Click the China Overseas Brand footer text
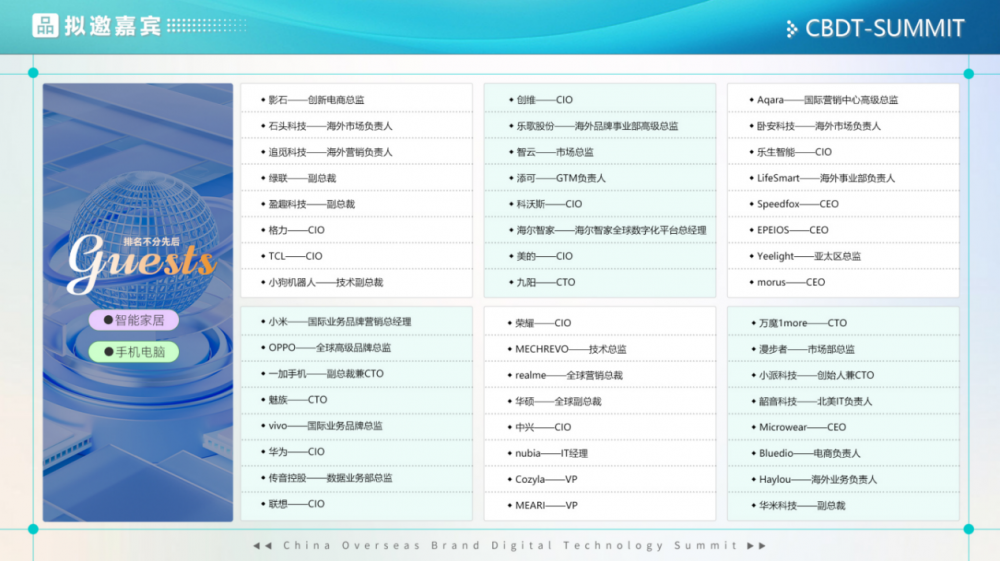This screenshot has width=1000, height=561. 510,546
